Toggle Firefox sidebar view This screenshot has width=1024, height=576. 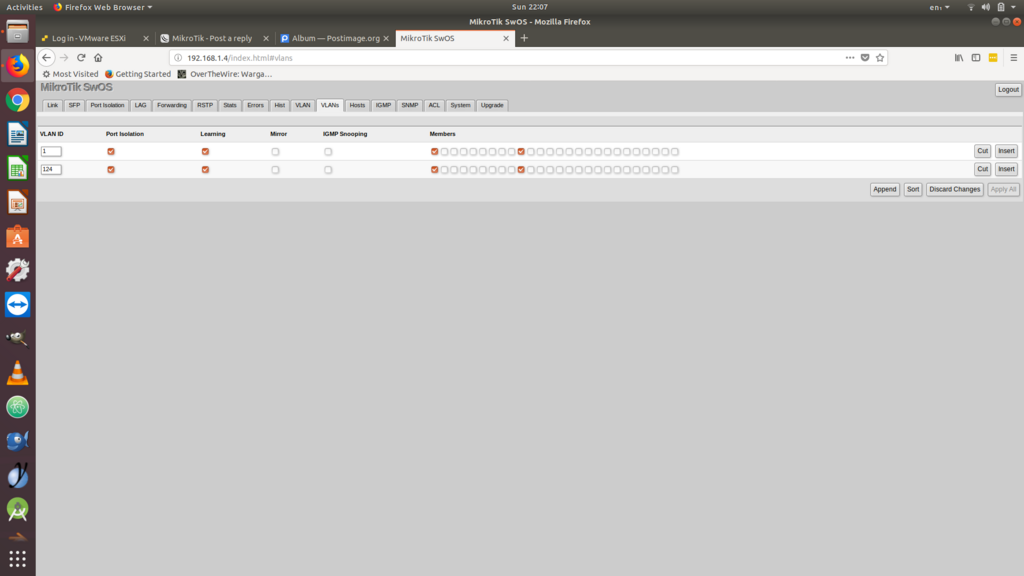pos(976,57)
